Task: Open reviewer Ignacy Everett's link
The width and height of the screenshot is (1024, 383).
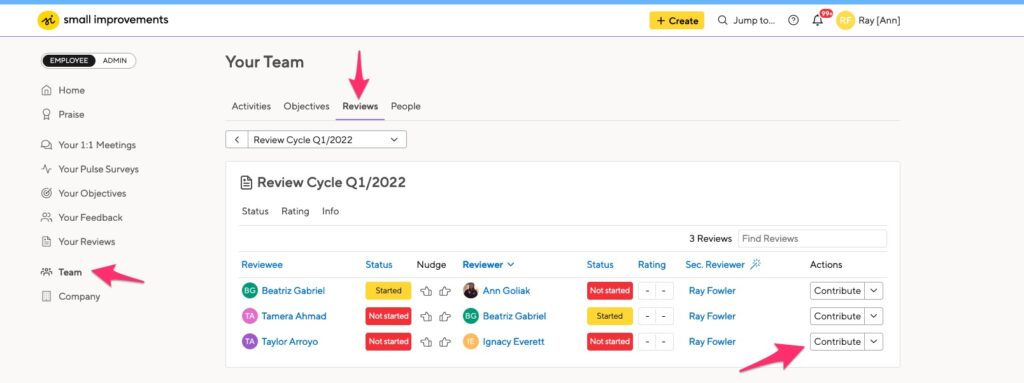Action: [x=513, y=342]
